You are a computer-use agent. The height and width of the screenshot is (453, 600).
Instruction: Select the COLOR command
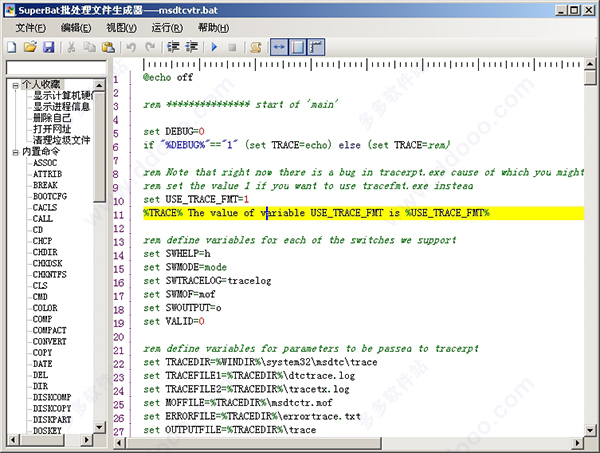click(45, 308)
